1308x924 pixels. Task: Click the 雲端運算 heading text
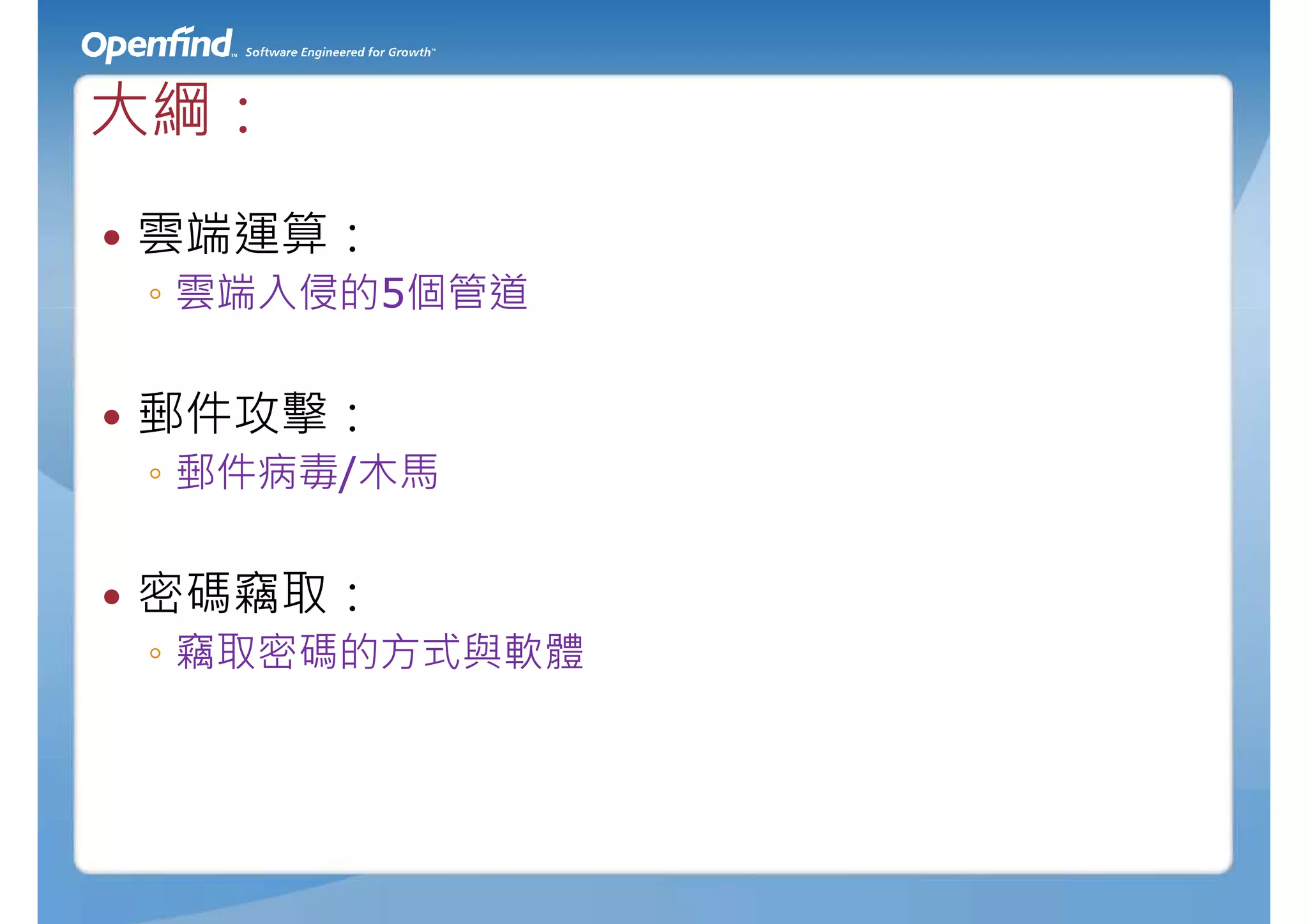(x=232, y=234)
